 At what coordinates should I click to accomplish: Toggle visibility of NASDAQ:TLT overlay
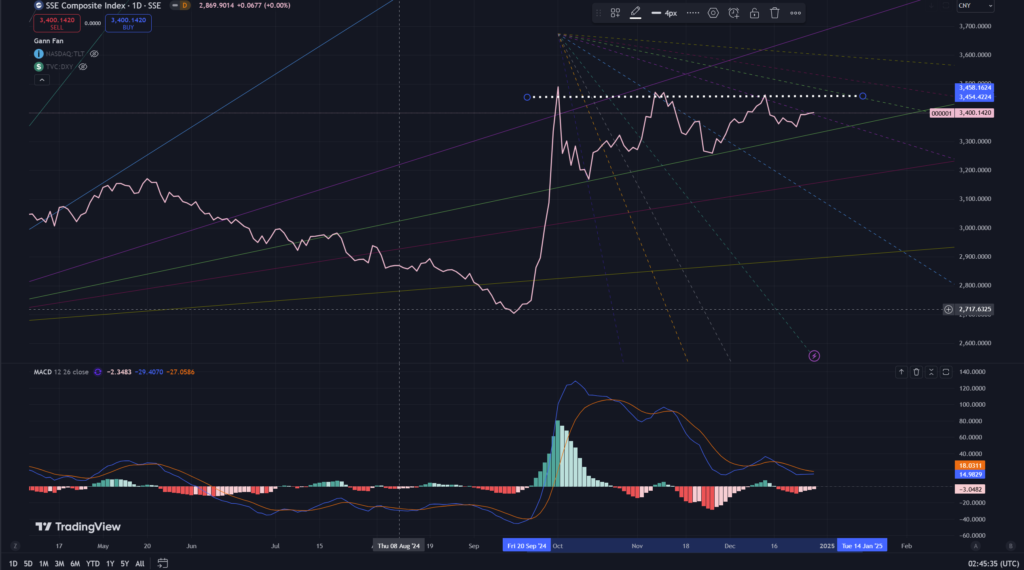(x=94, y=54)
